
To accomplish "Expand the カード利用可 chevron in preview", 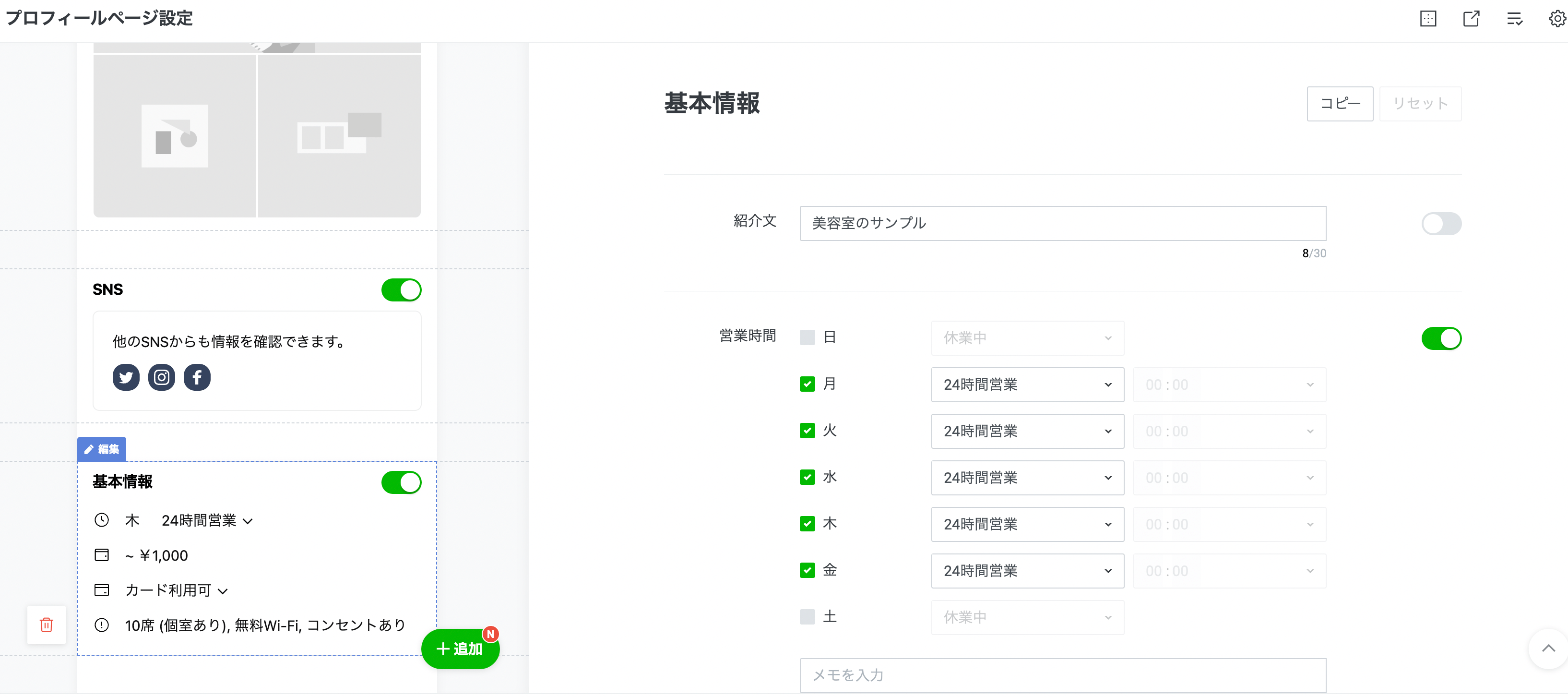I will pyautogui.click(x=223, y=591).
